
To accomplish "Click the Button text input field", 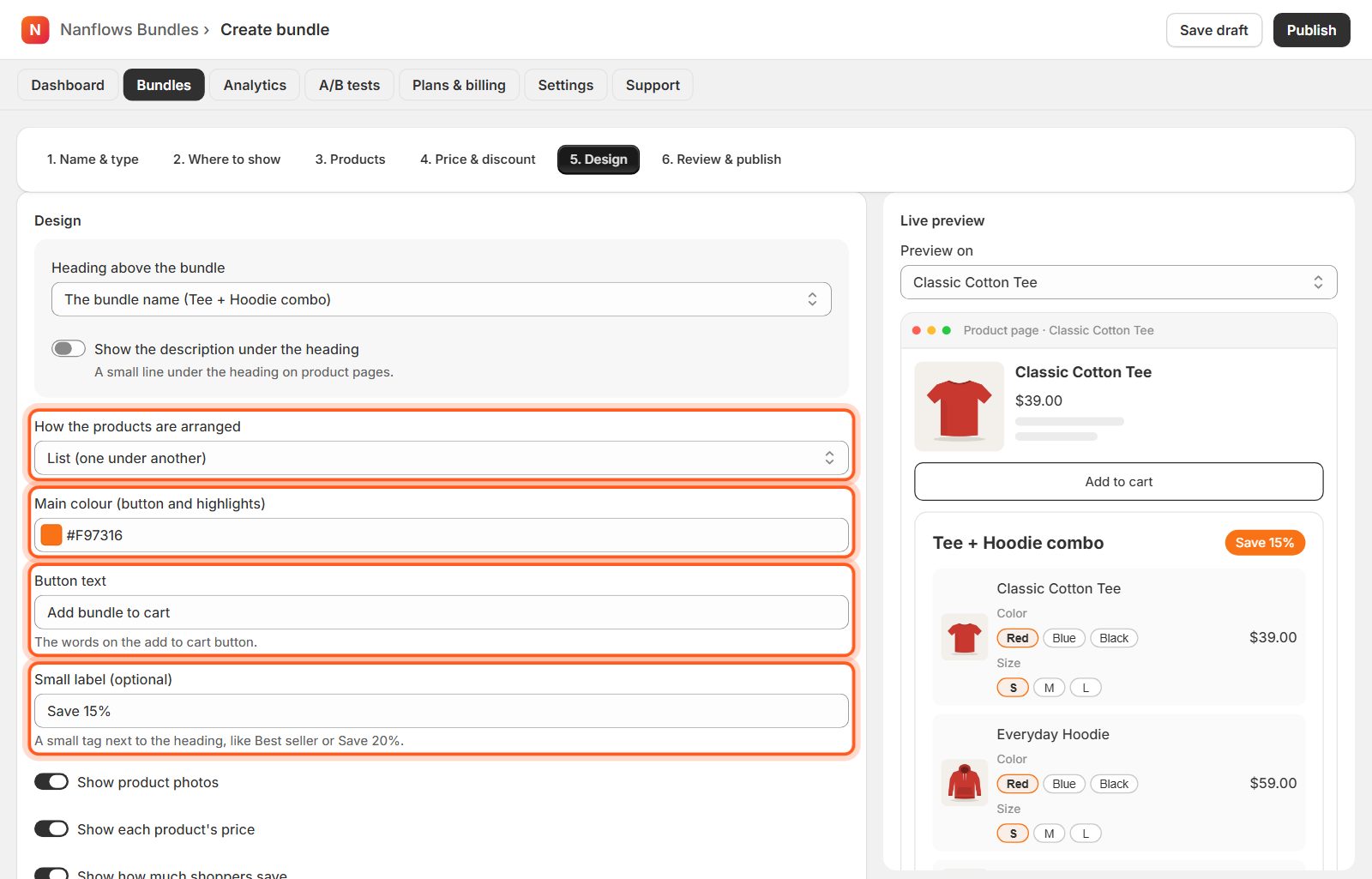I will pyautogui.click(x=442, y=612).
